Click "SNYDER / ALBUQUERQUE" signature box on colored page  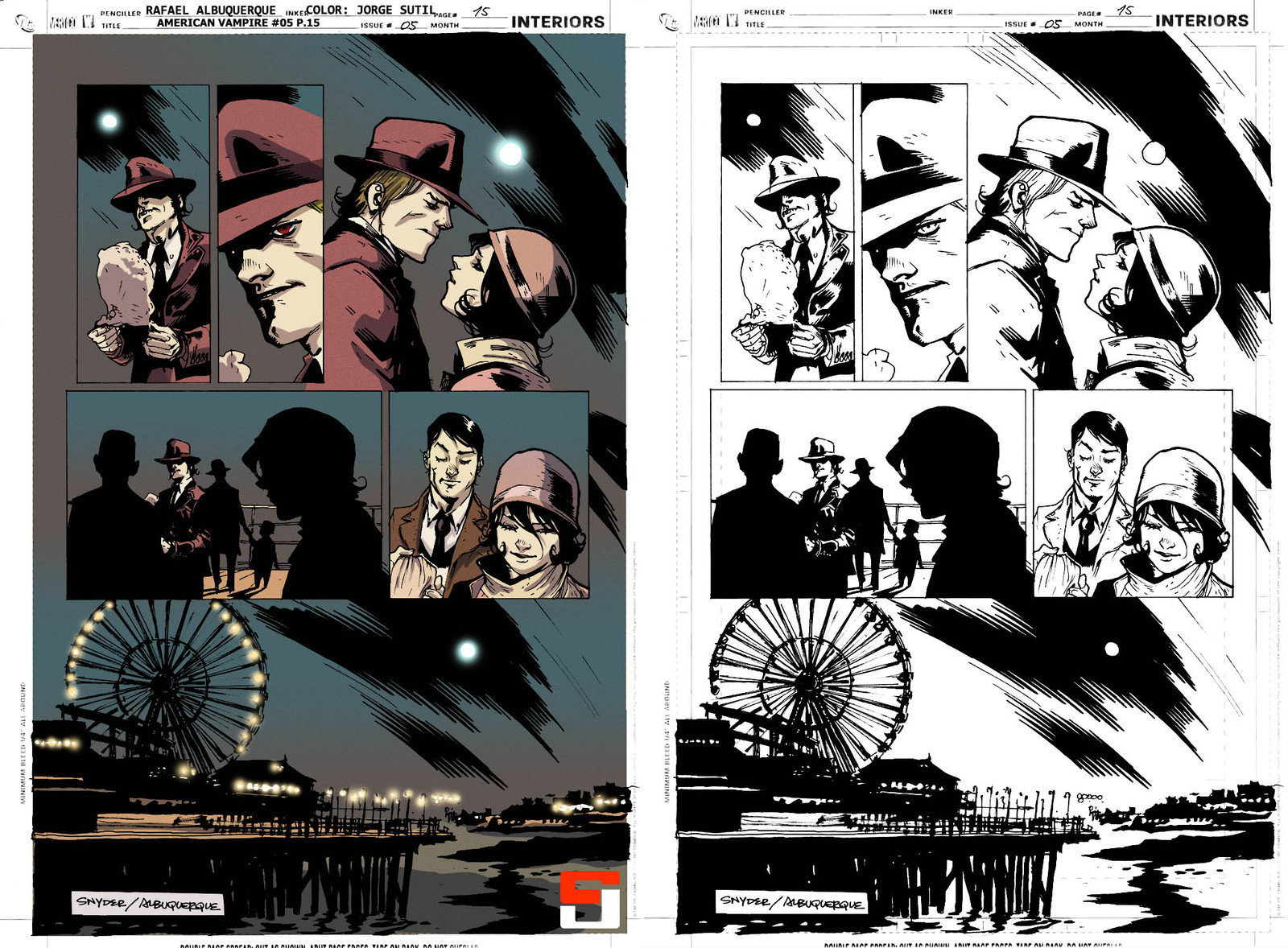[148, 904]
